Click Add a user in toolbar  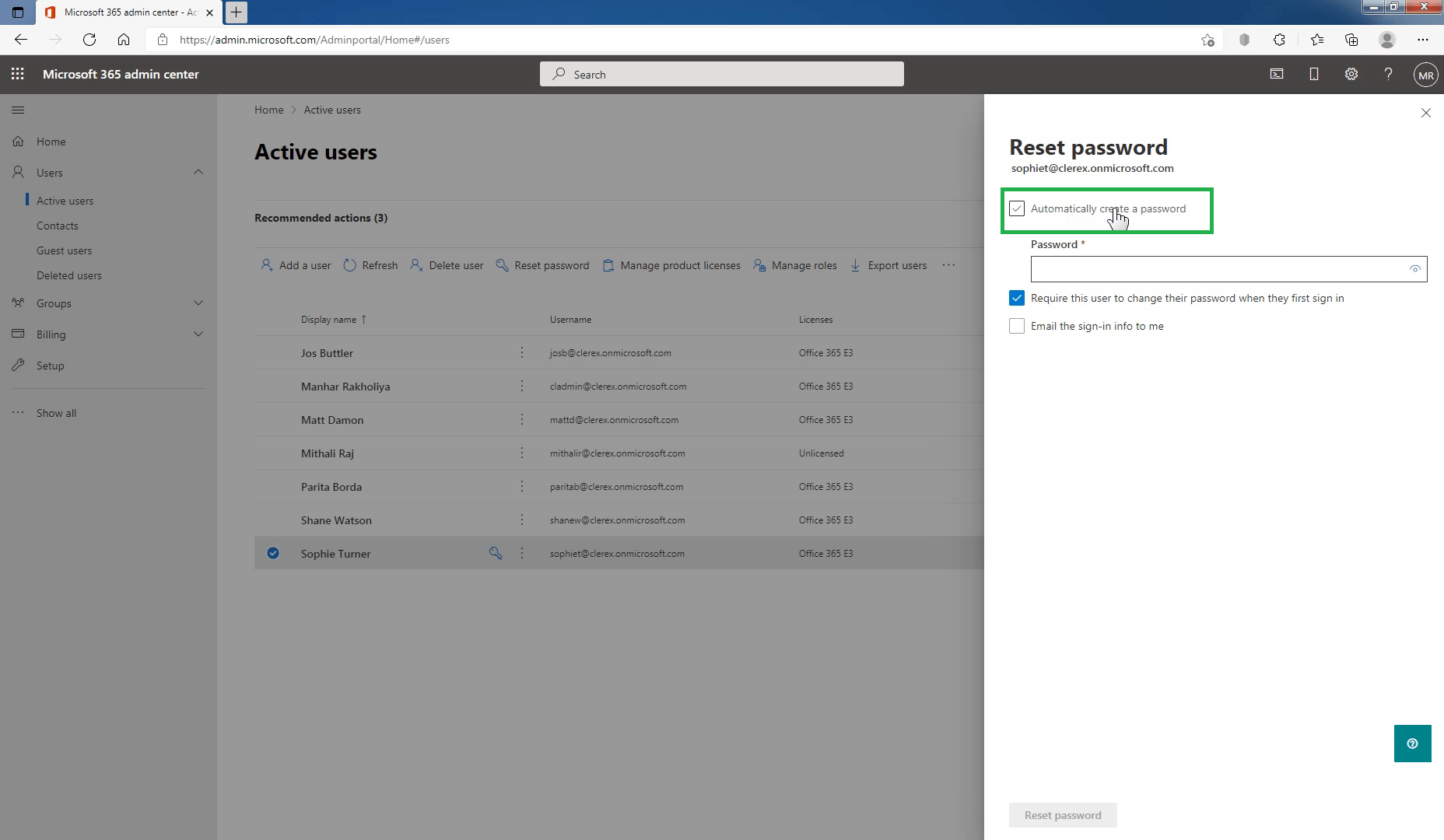(x=296, y=265)
